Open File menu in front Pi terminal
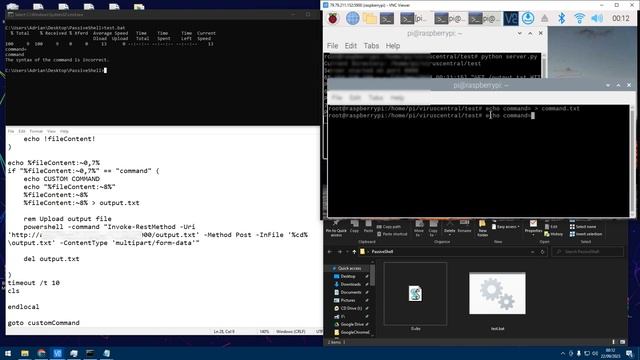 click(337, 98)
